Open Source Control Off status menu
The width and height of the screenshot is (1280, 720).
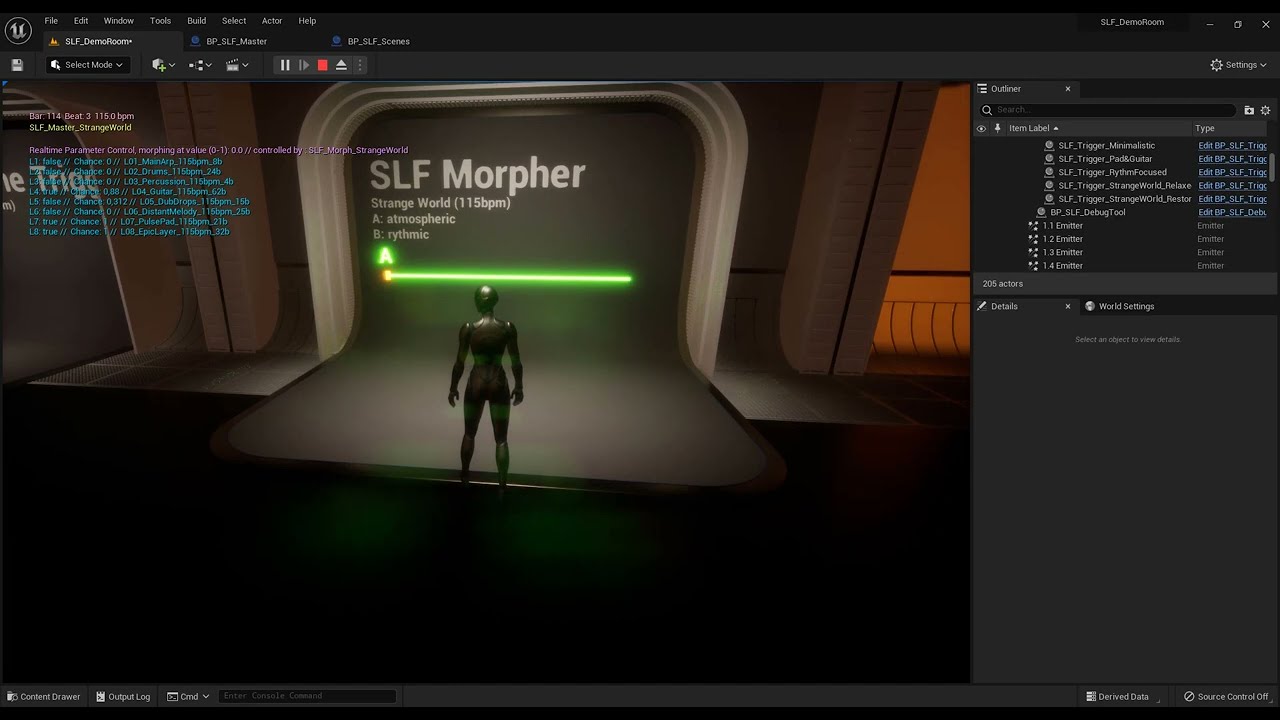click(x=1226, y=696)
